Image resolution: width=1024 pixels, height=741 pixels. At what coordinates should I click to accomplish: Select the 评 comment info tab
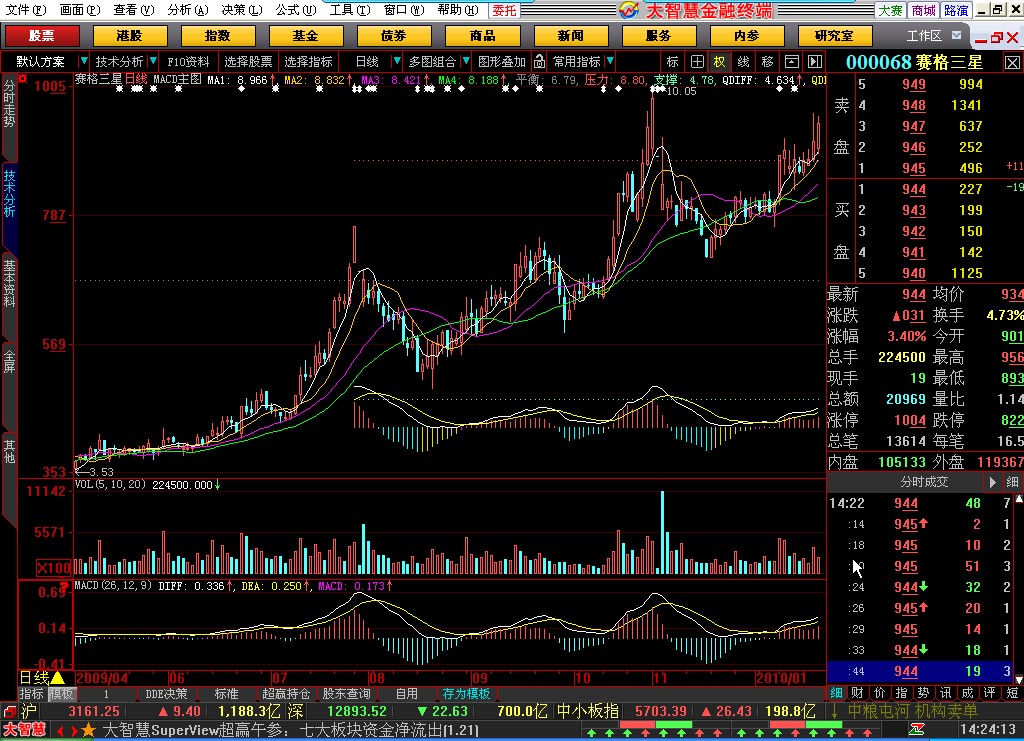(x=990, y=693)
